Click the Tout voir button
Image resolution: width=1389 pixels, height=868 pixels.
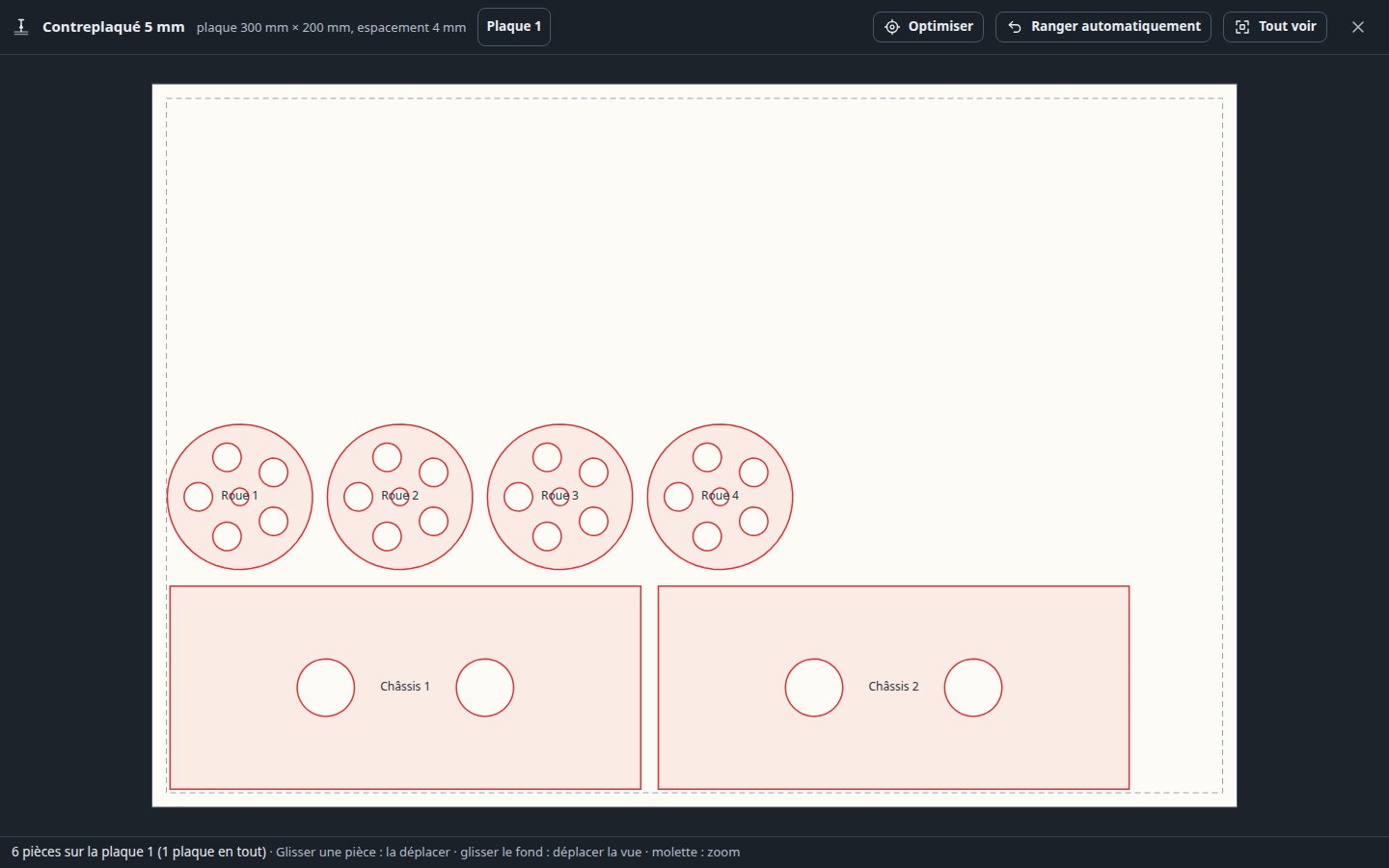pyautogui.click(x=1275, y=27)
